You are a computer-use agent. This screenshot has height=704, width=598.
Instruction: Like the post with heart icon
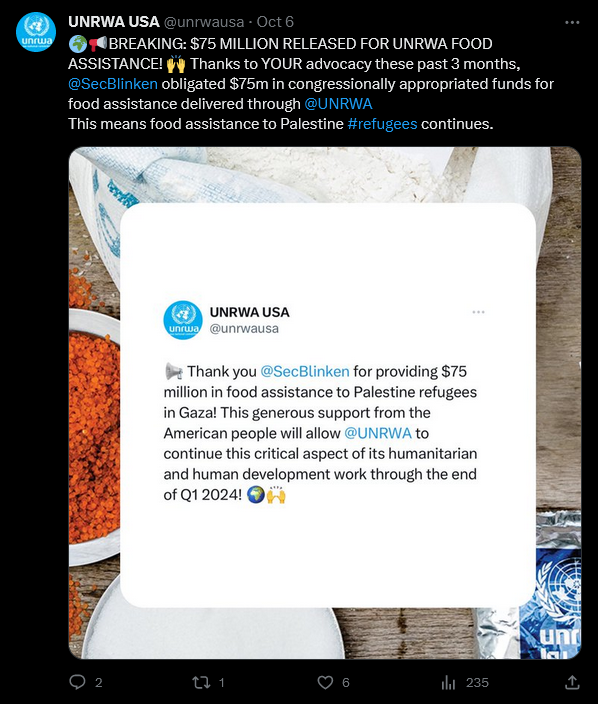pyautogui.click(x=325, y=682)
